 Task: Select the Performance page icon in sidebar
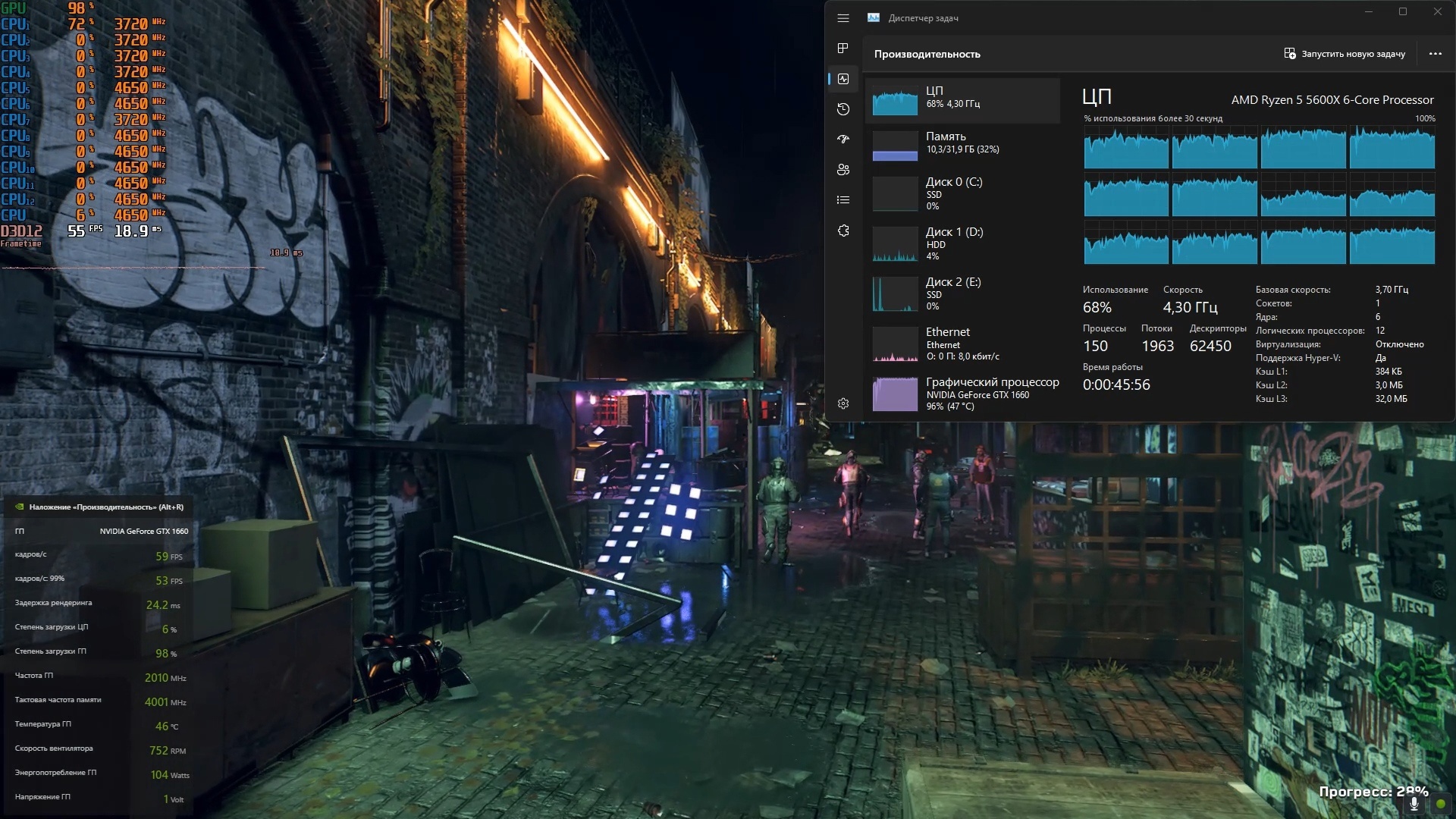pyautogui.click(x=843, y=79)
